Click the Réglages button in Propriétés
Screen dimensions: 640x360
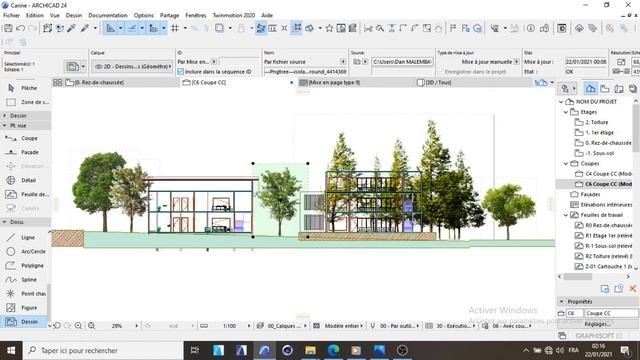[x=598, y=324]
